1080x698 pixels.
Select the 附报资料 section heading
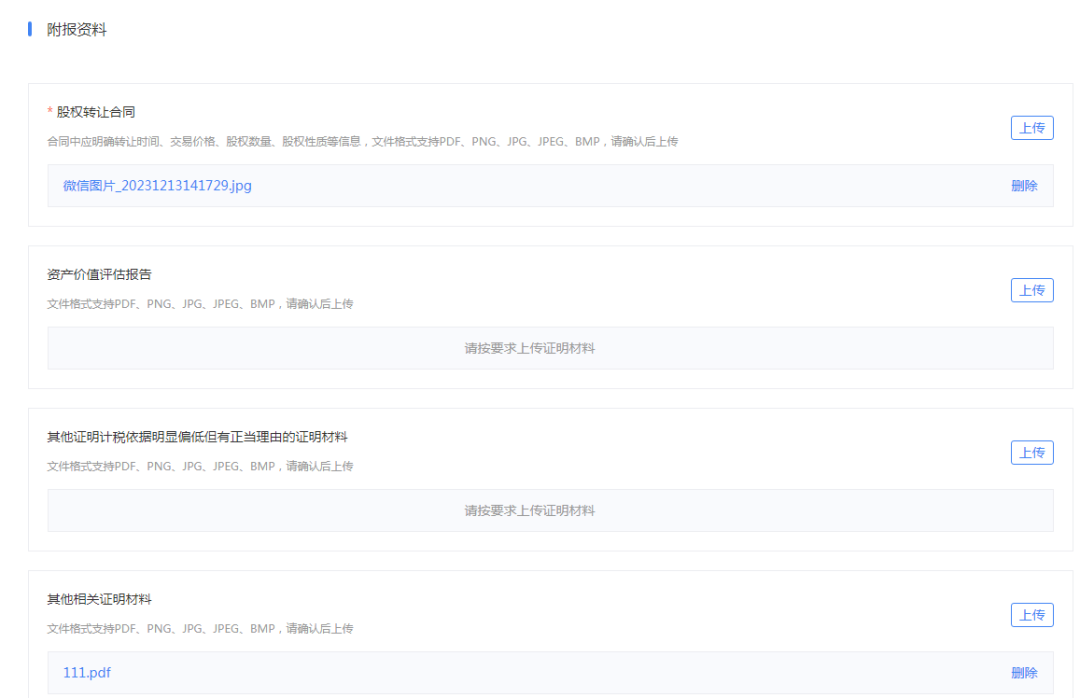coord(76,30)
